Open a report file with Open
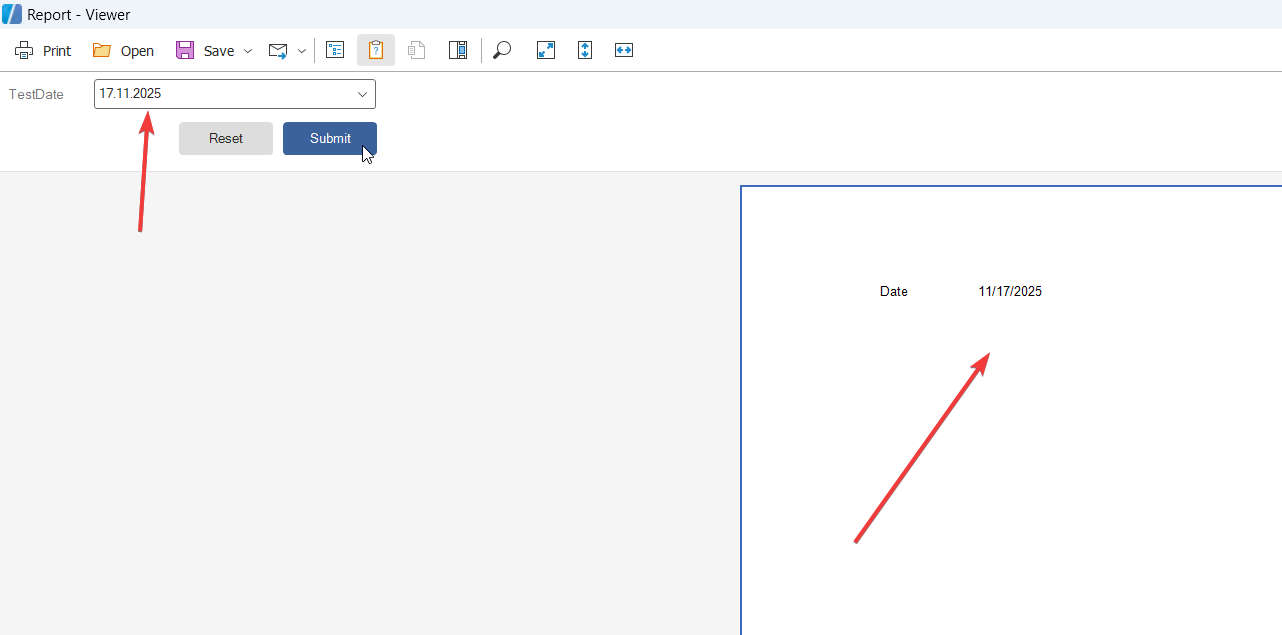This screenshot has width=1282, height=635. [x=123, y=51]
